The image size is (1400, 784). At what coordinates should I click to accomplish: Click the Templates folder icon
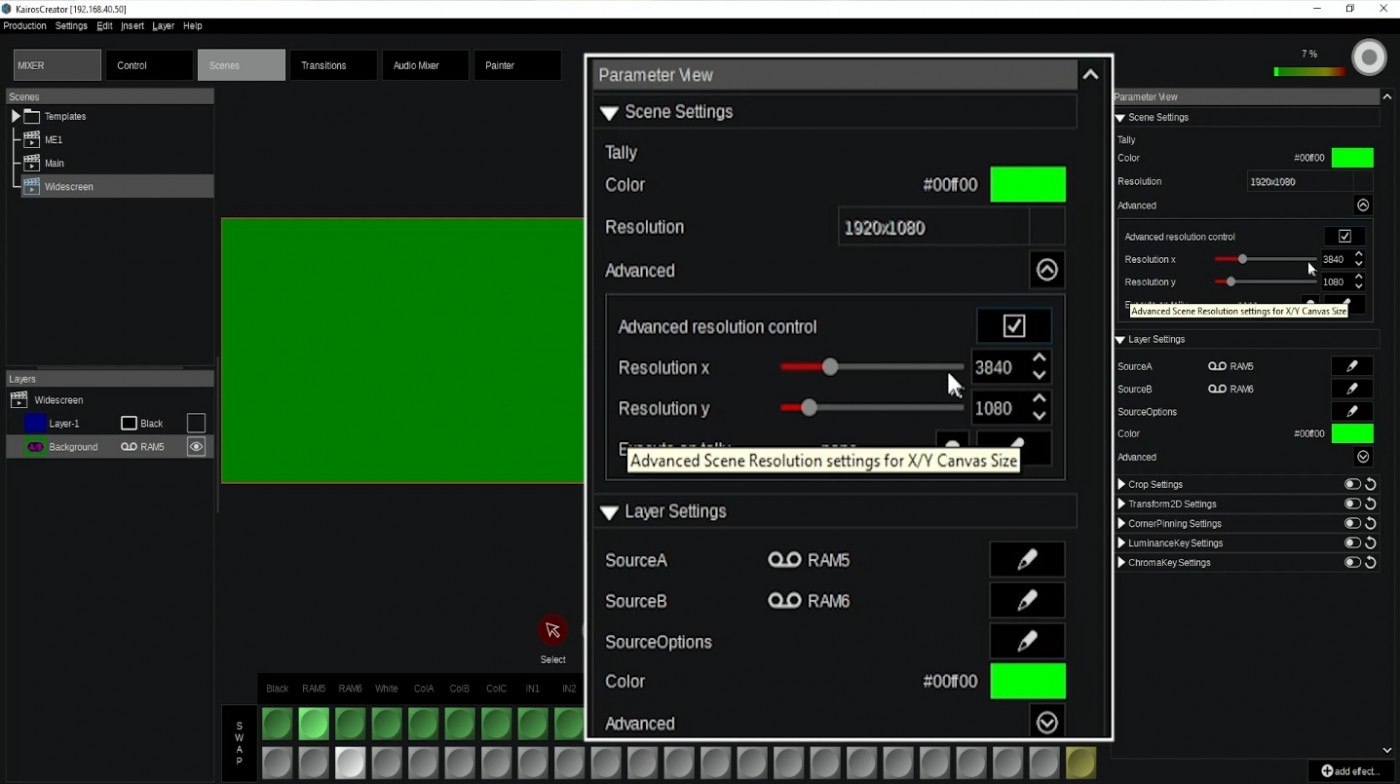coord(32,117)
